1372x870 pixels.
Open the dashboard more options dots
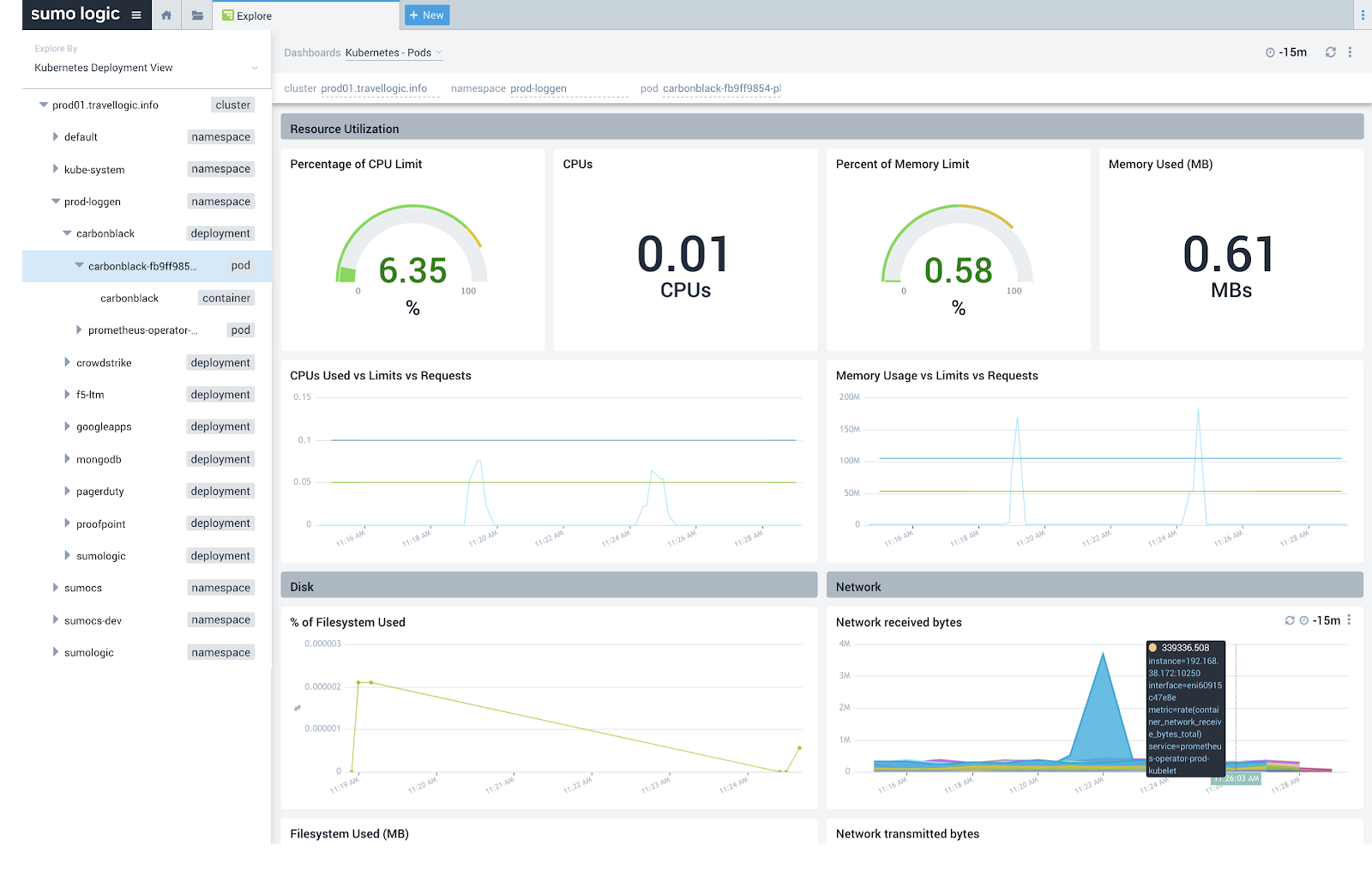[1350, 52]
